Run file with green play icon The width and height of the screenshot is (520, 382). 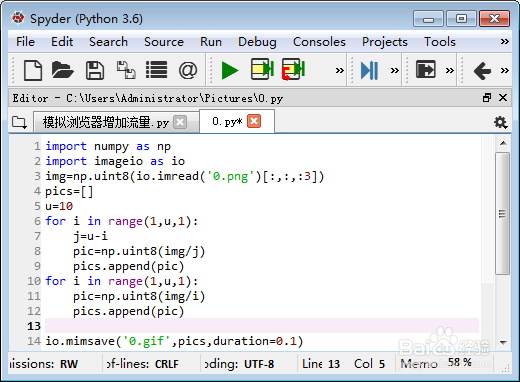pos(230,70)
